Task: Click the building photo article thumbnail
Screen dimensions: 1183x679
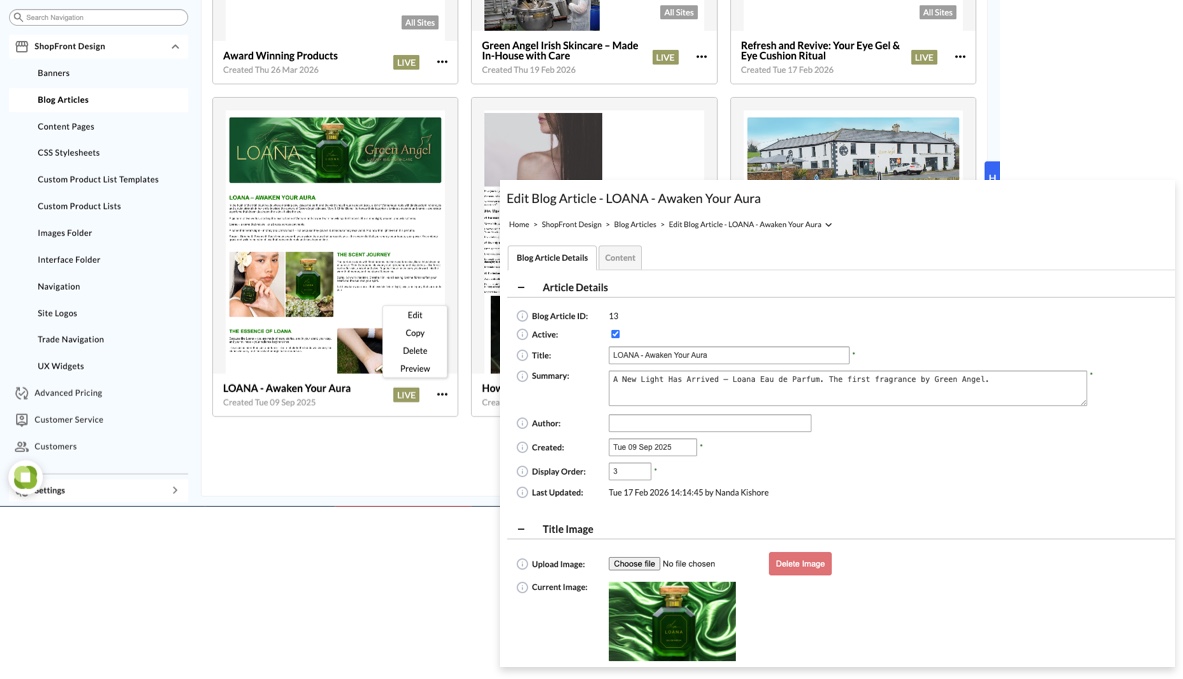Action: click(853, 148)
